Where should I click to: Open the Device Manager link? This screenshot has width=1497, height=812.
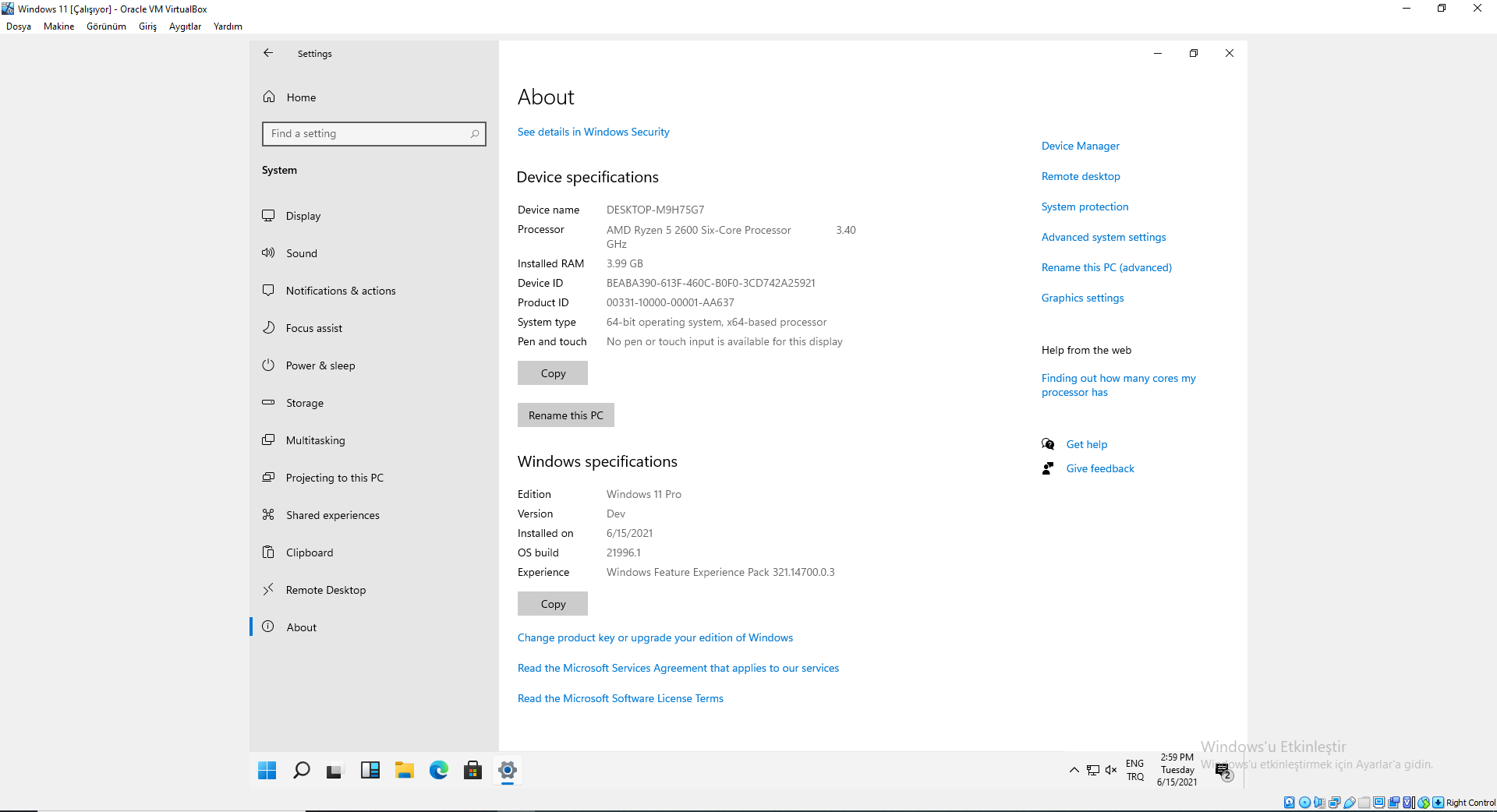coord(1080,147)
